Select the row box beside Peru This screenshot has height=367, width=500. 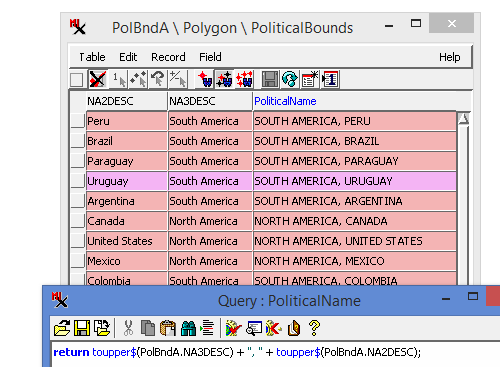78,121
